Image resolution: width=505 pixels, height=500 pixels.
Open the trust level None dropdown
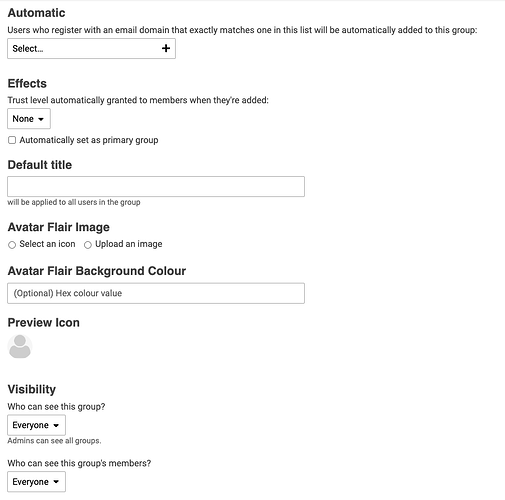click(x=29, y=119)
